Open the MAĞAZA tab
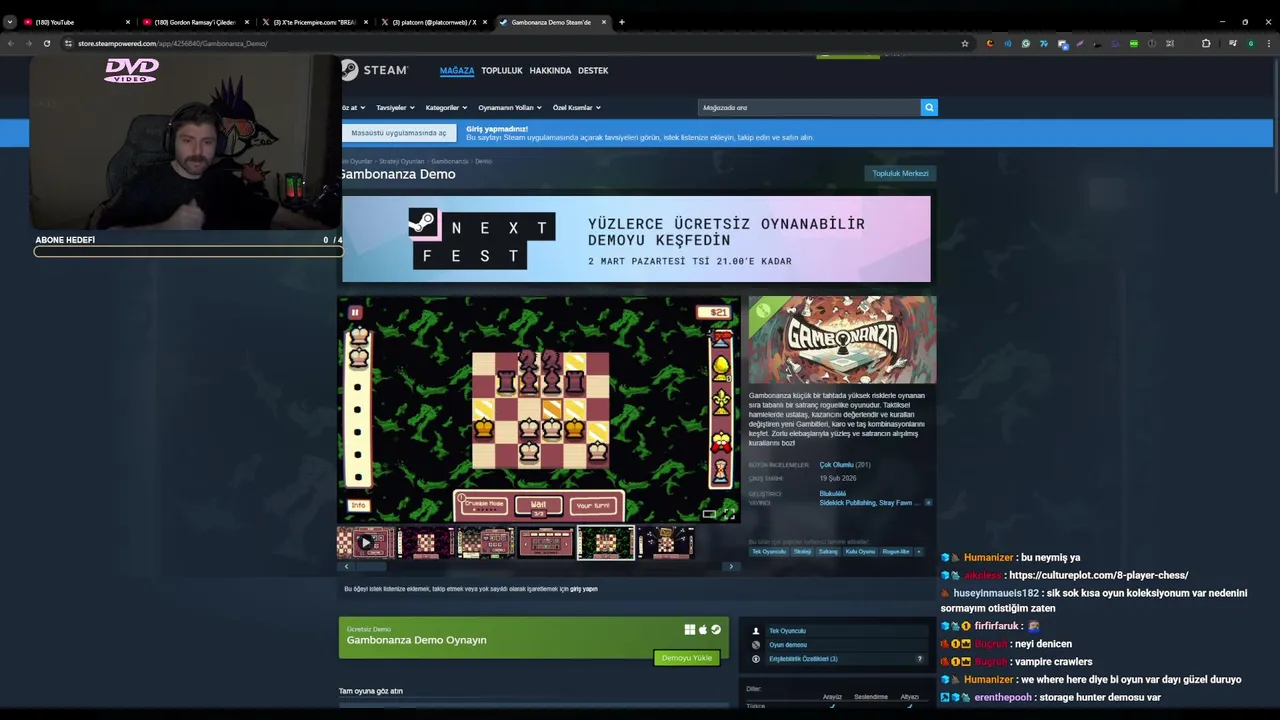 457,71
